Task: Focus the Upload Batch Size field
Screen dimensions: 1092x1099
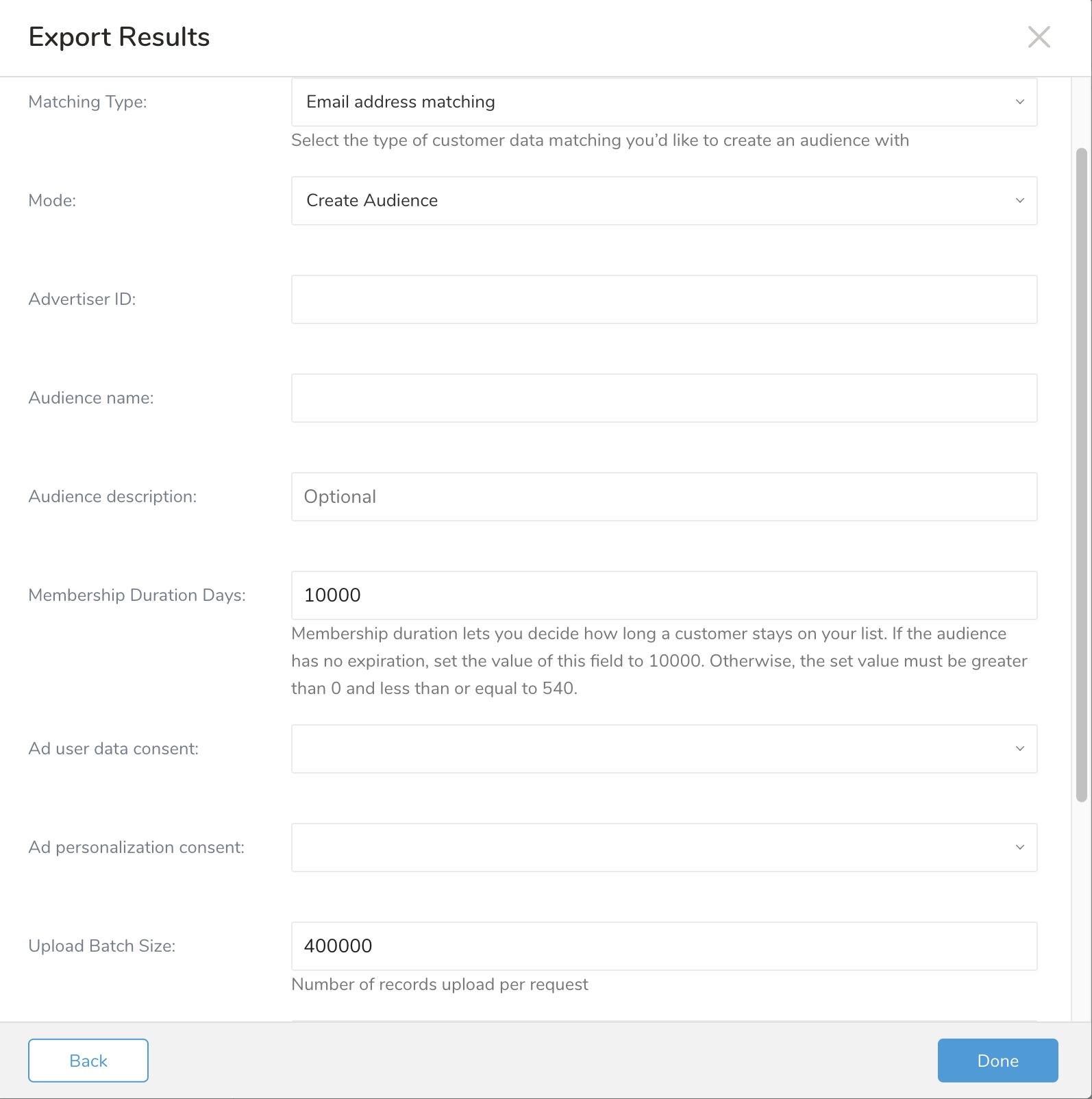Action: pyautogui.click(x=664, y=946)
